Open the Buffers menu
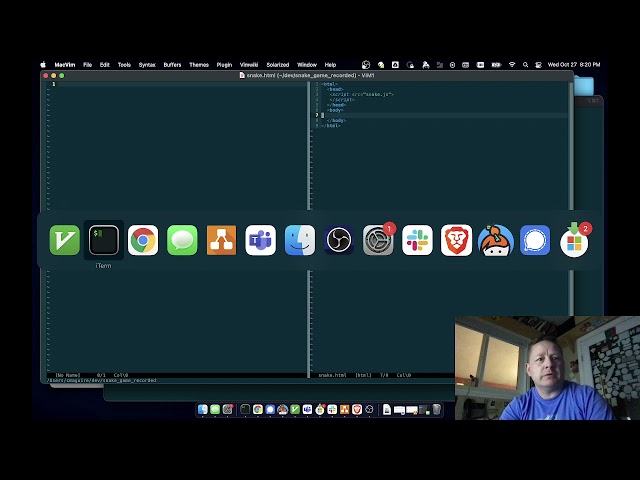 pos(172,64)
